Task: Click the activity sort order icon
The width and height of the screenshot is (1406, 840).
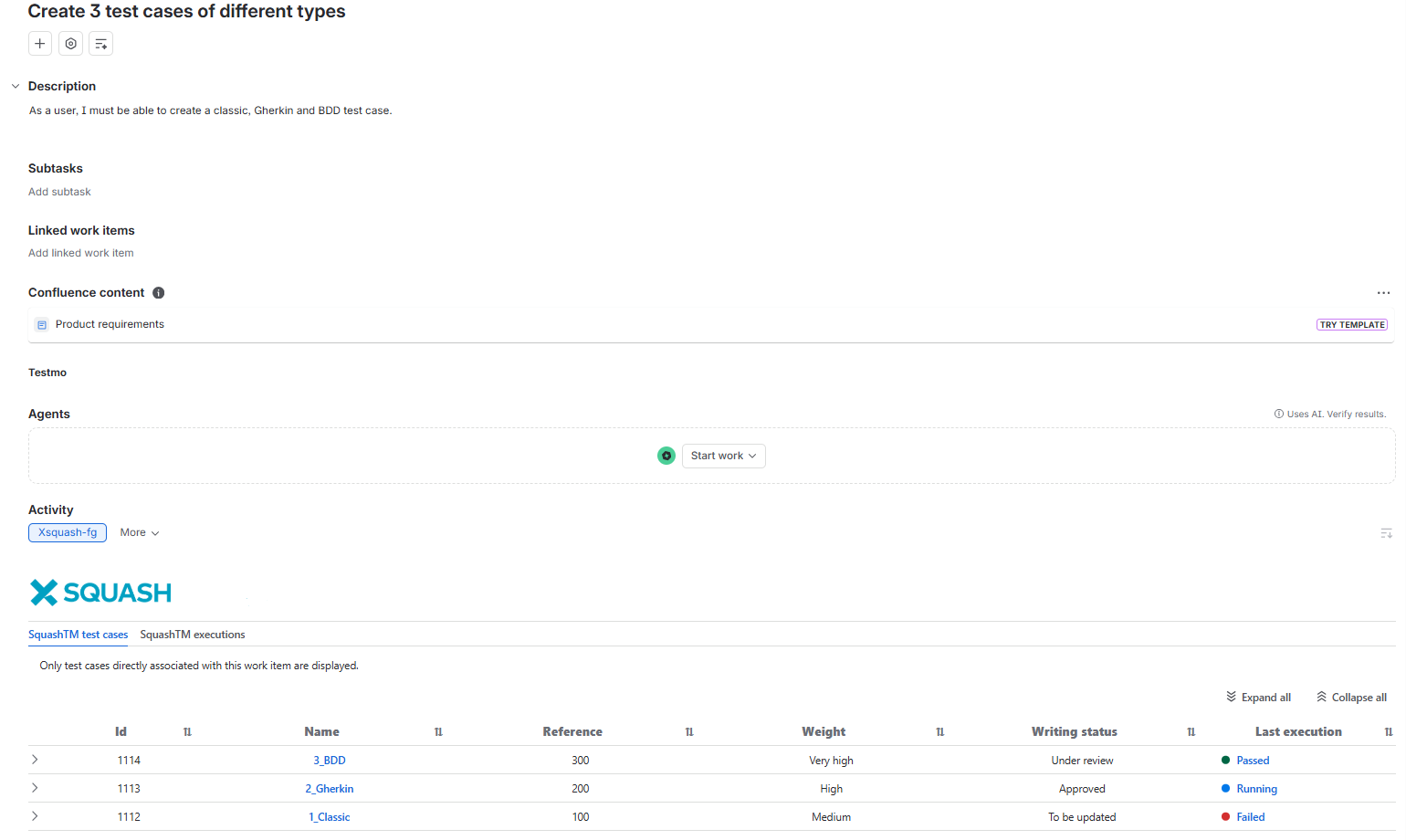Action: (x=1386, y=533)
